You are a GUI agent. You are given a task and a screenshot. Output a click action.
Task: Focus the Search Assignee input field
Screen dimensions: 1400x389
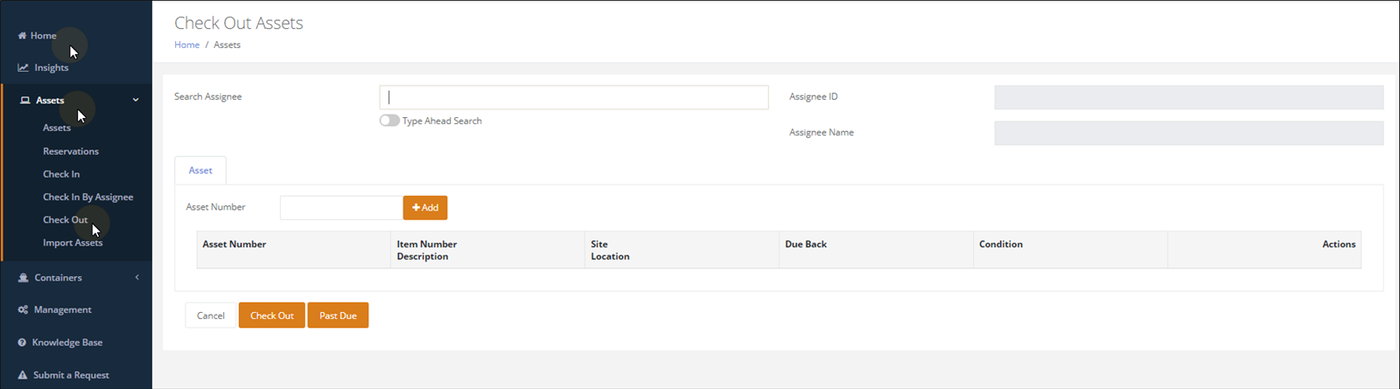pyautogui.click(x=574, y=97)
